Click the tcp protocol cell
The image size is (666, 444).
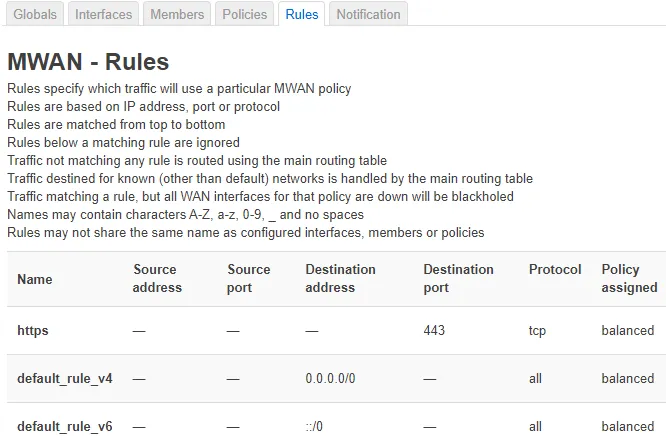537,330
